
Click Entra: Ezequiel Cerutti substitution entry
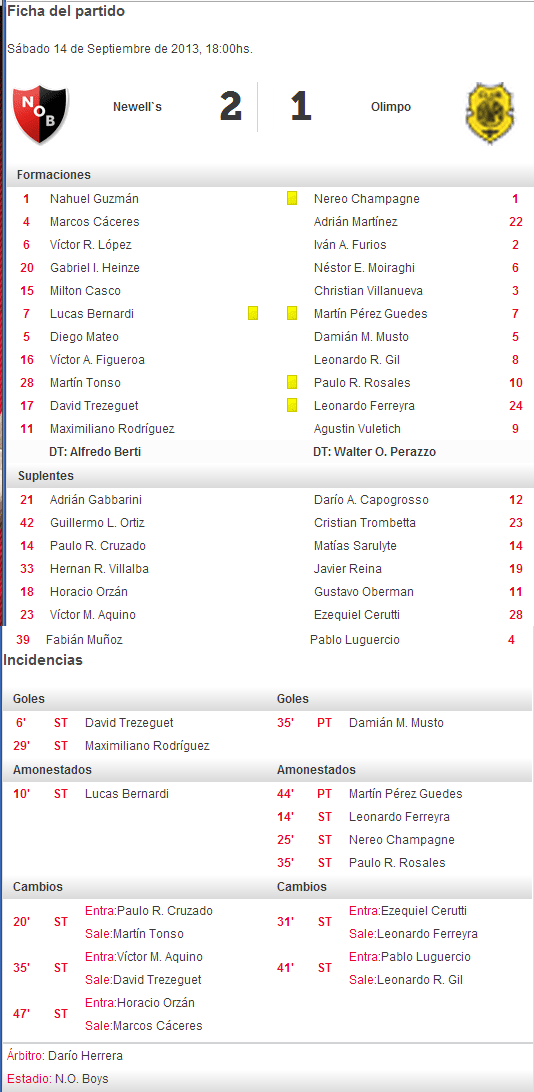point(407,911)
